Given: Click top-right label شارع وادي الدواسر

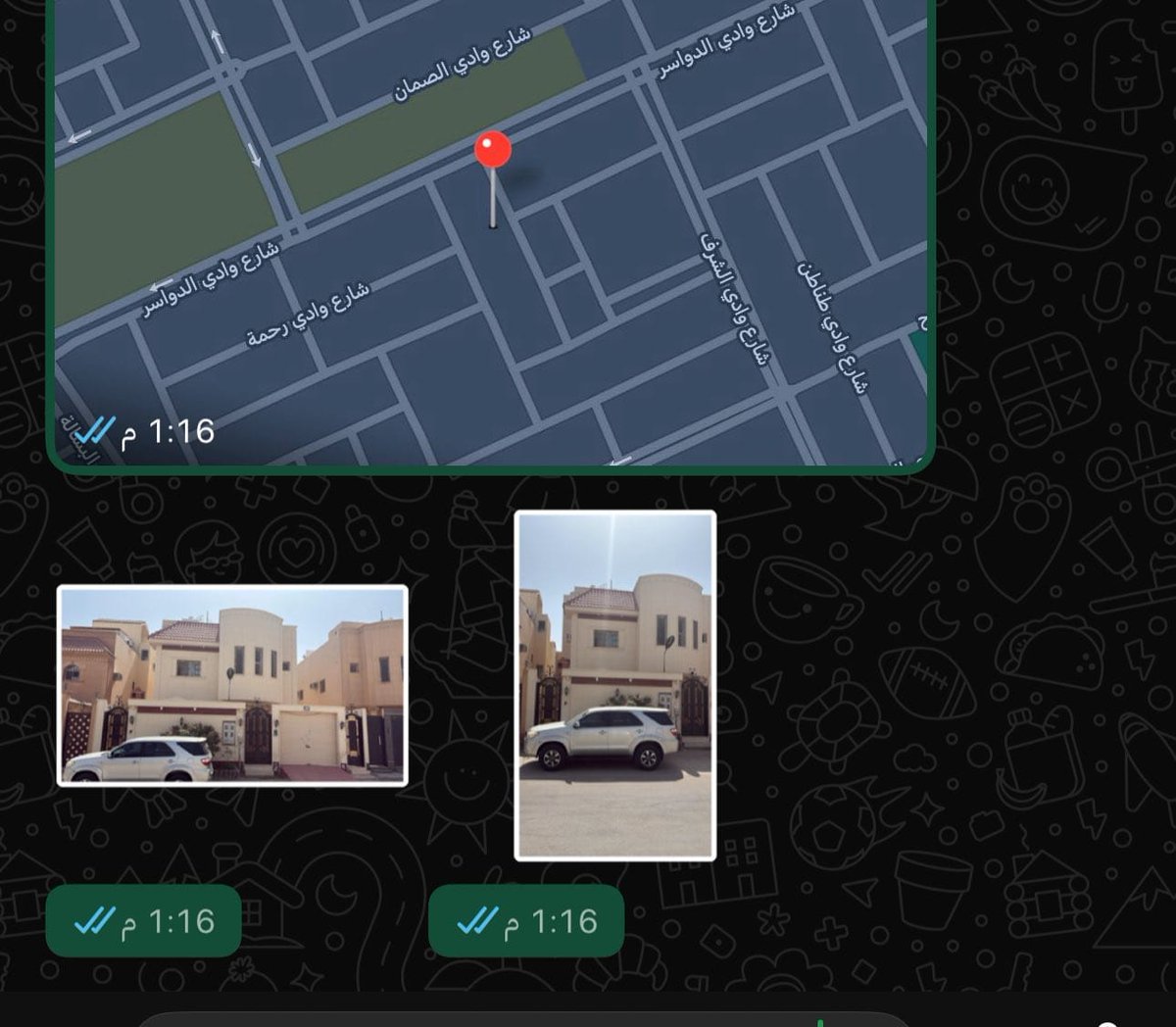Looking at the screenshot, I should pyautogui.click(x=726, y=40).
